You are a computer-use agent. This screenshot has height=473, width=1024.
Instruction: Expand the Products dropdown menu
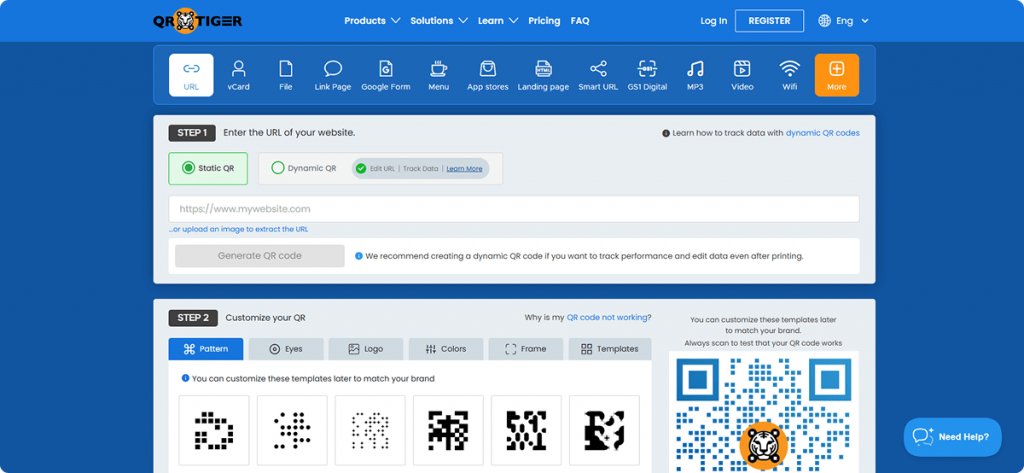371,20
